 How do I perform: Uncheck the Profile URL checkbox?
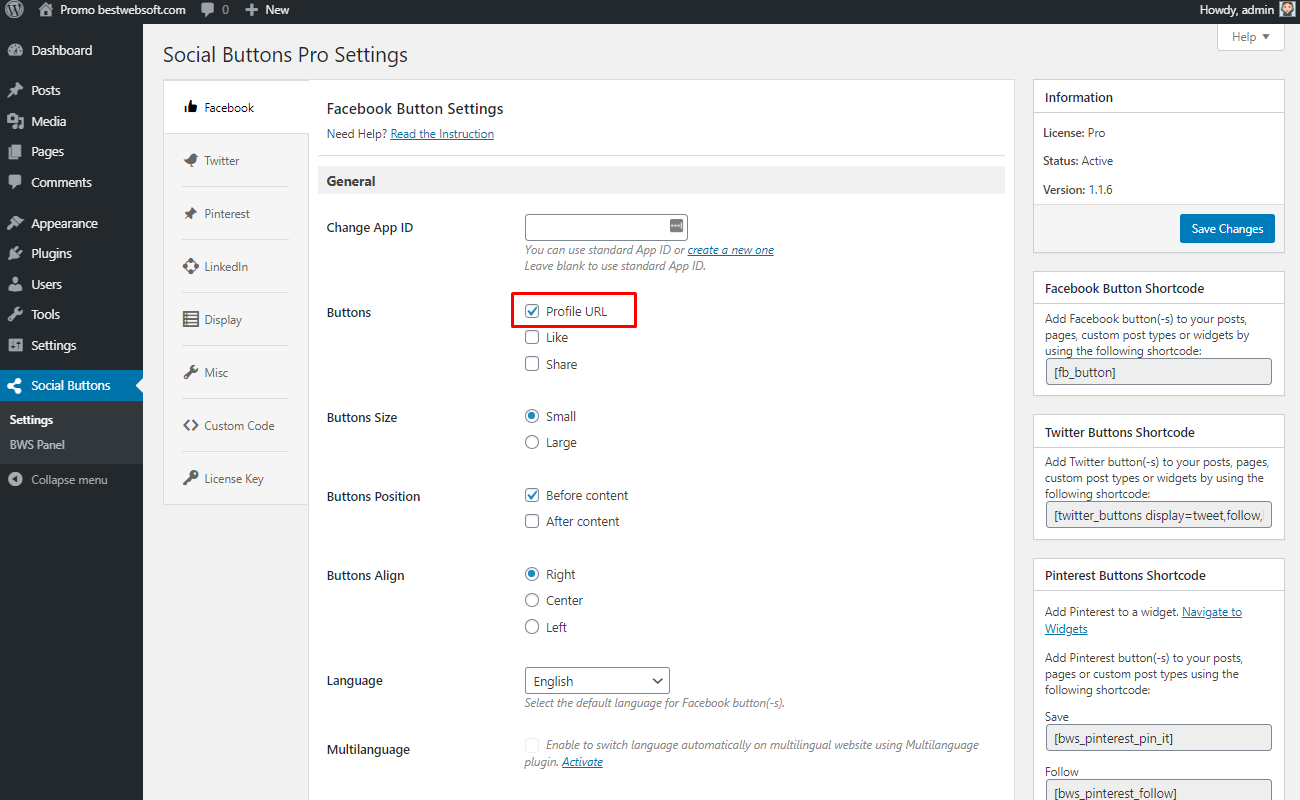coord(532,311)
